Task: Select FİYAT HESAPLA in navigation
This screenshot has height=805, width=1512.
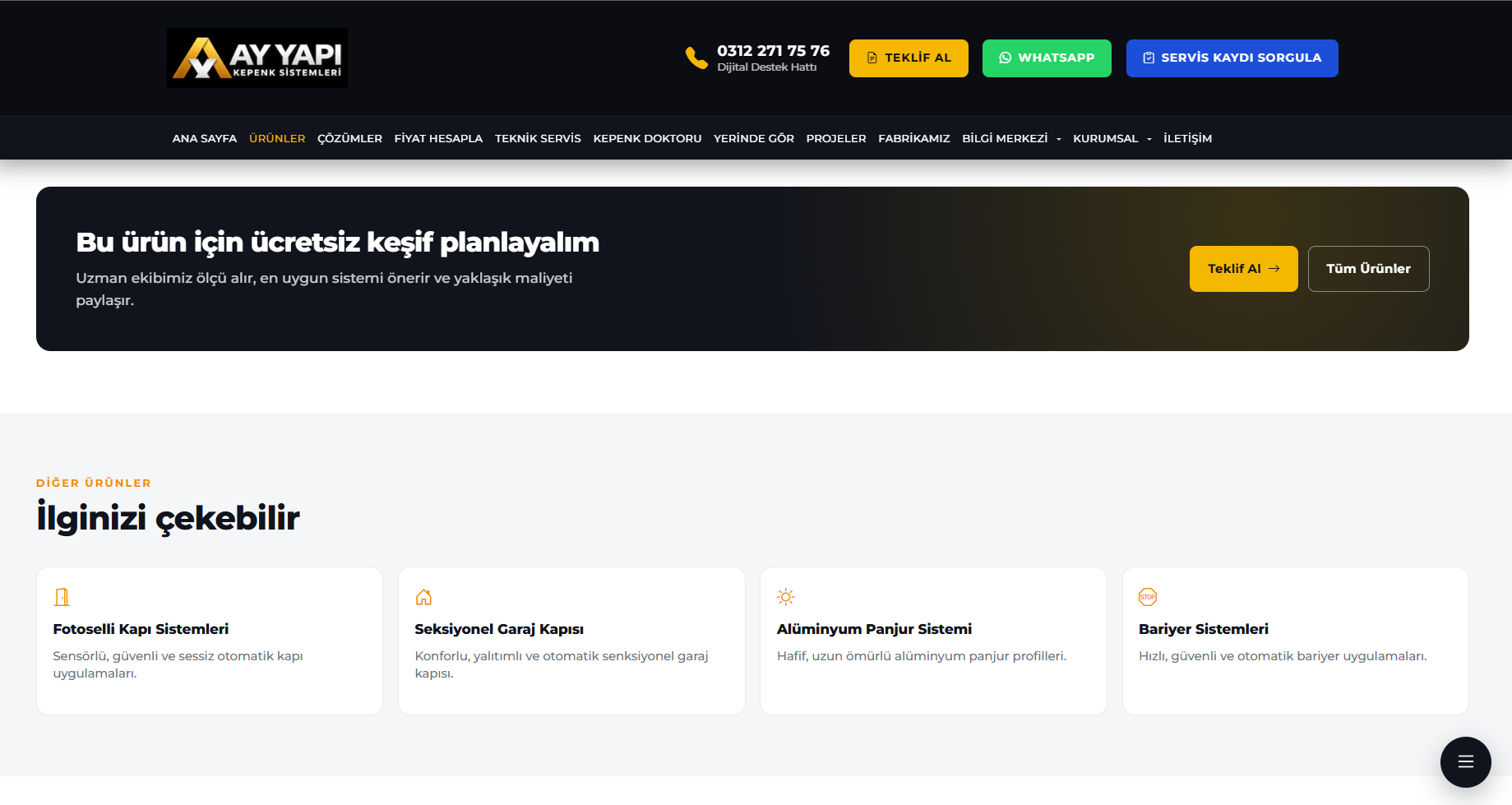Action: point(438,138)
